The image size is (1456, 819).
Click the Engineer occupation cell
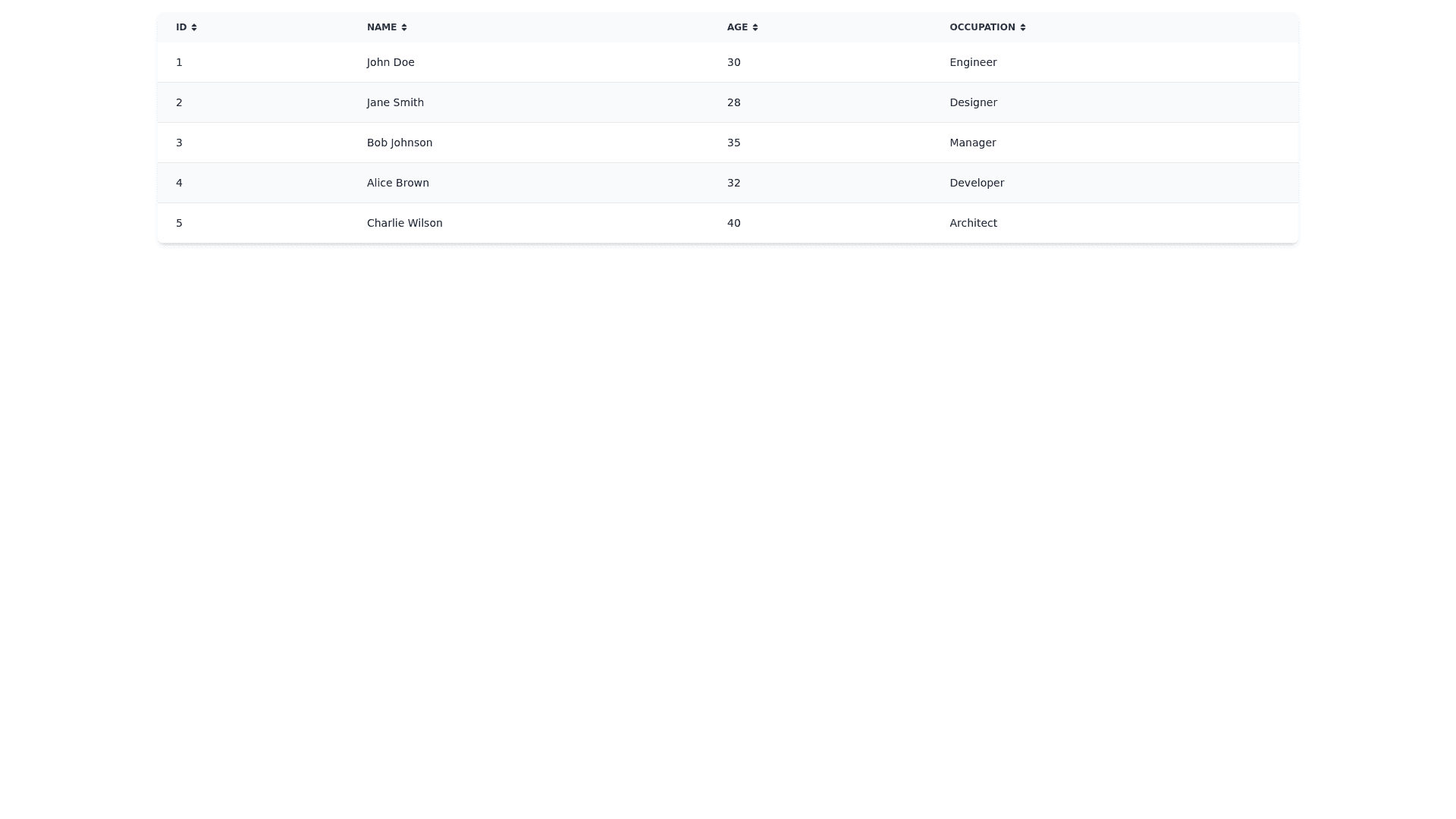(973, 62)
